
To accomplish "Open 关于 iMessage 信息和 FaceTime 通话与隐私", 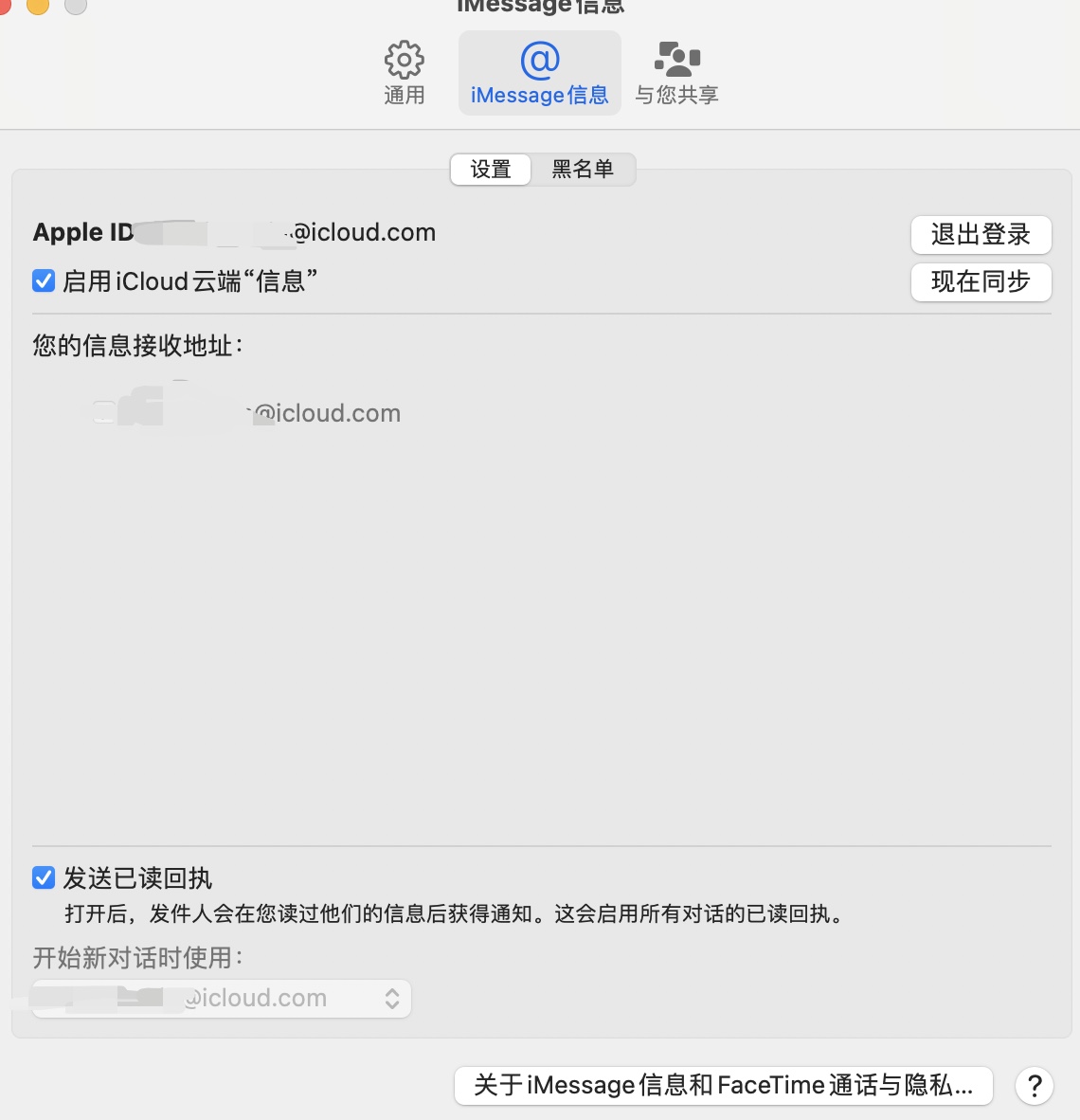I will pyautogui.click(x=723, y=1086).
